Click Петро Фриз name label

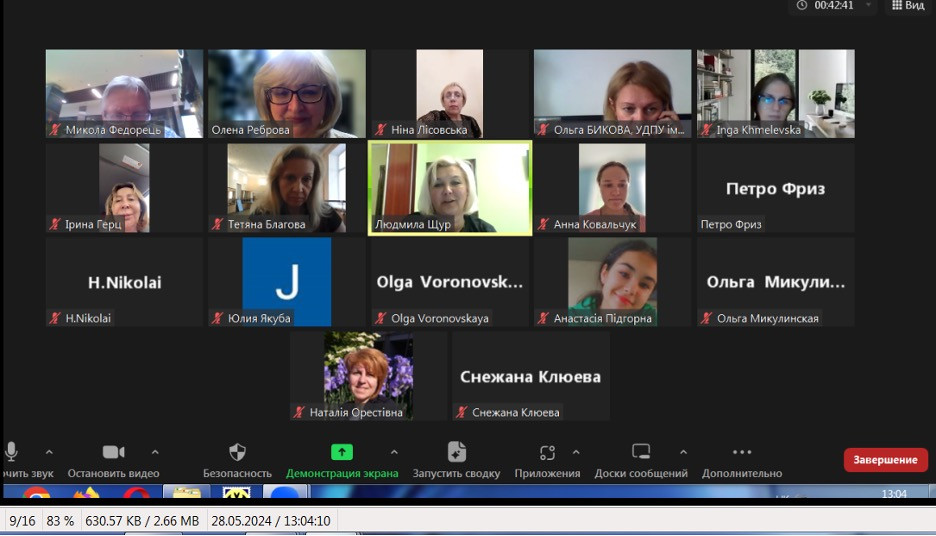click(731, 224)
